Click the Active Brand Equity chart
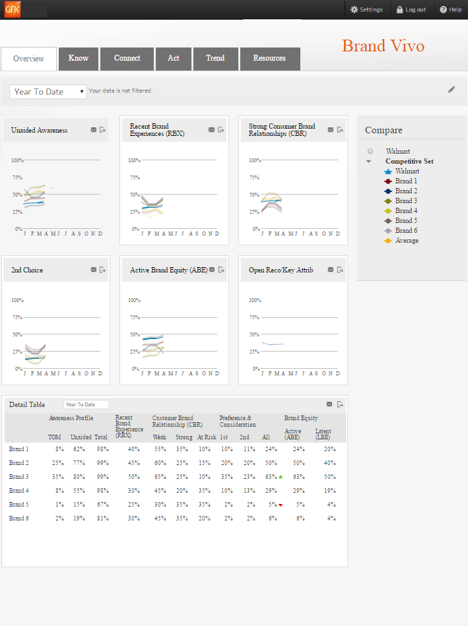468x626 pixels. pyautogui.click(x=174, y=335)
